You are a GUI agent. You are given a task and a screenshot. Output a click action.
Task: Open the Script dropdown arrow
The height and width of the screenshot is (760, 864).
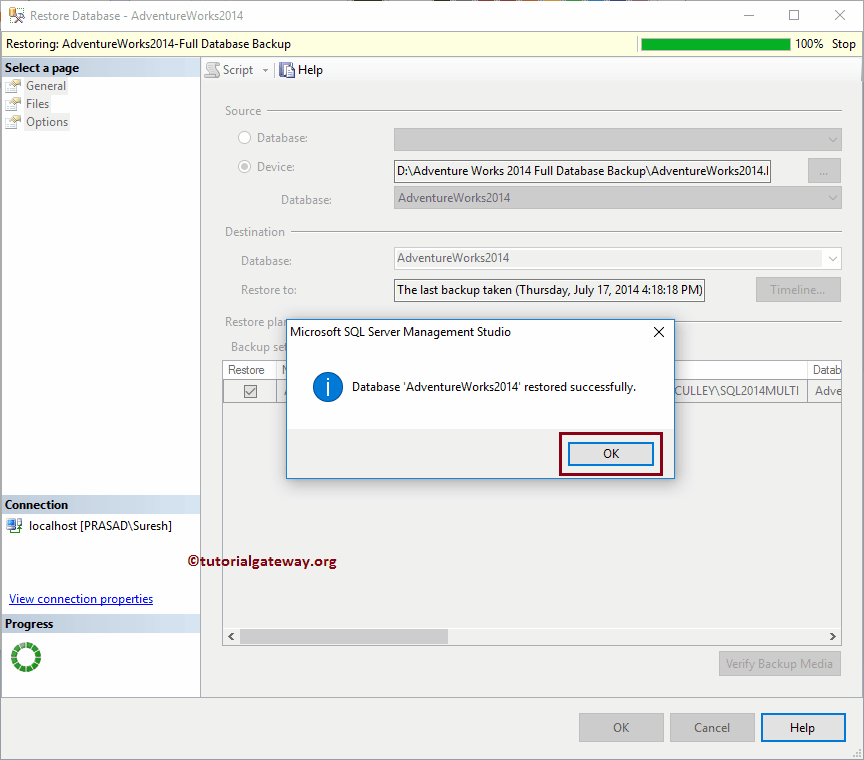click(265, 71)
